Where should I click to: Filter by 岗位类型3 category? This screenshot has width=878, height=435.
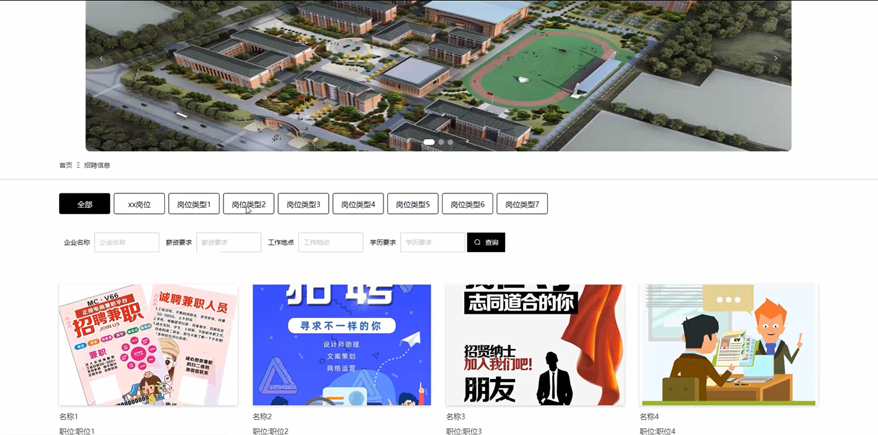click(303, 204)
